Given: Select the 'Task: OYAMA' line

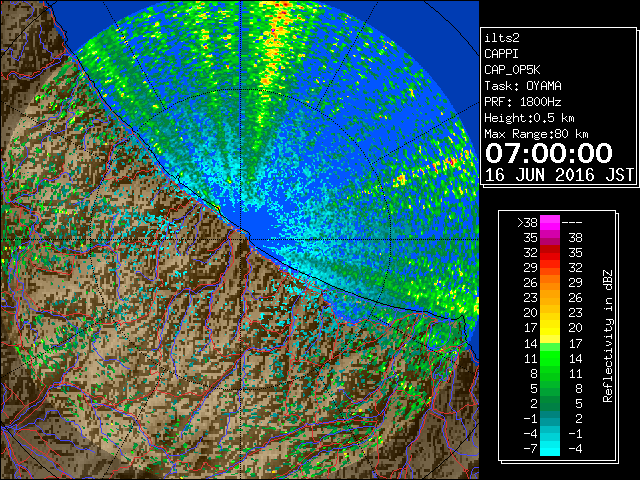Looking at the screenshot, I should 523,86.
